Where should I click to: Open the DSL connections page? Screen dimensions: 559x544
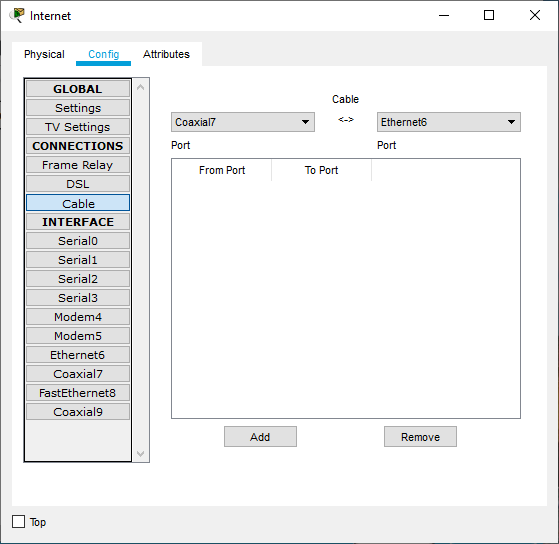(78, 184)
